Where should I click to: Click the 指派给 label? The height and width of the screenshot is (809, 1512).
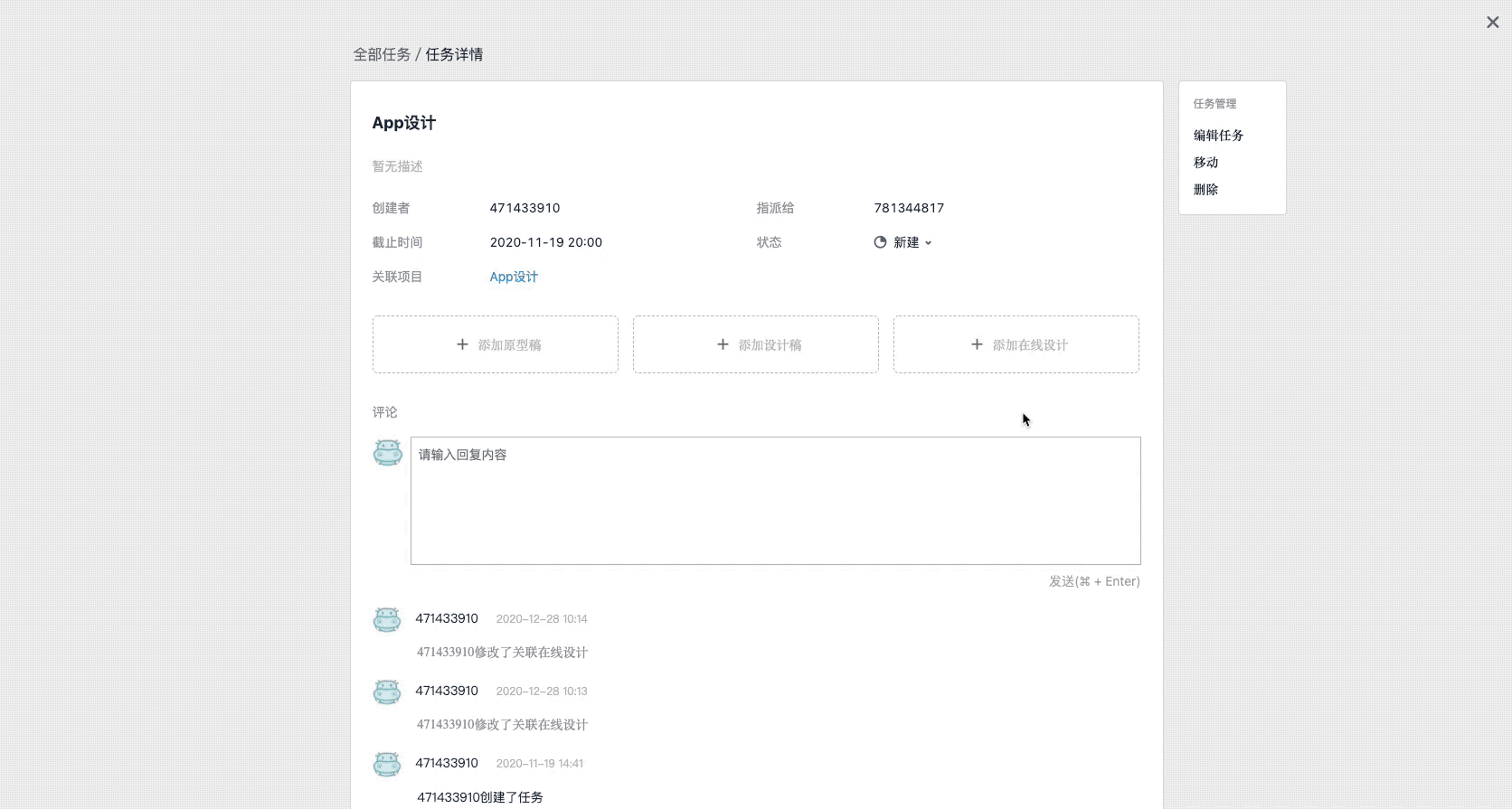pyautogui.click(x=776, y=208)
